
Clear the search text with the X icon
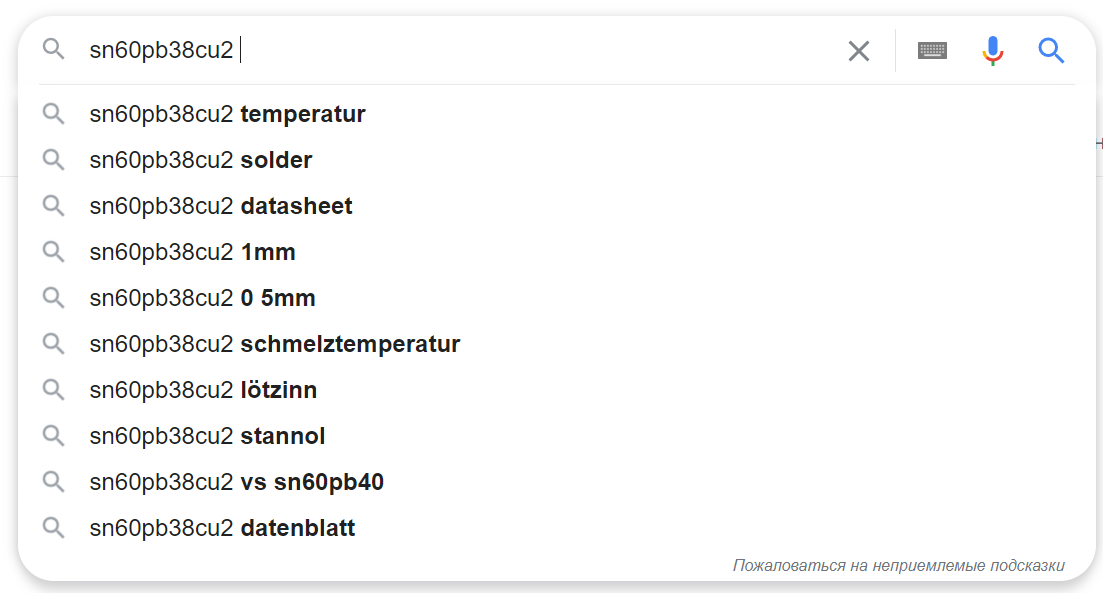pyautogui.click(x=858, y=51)
